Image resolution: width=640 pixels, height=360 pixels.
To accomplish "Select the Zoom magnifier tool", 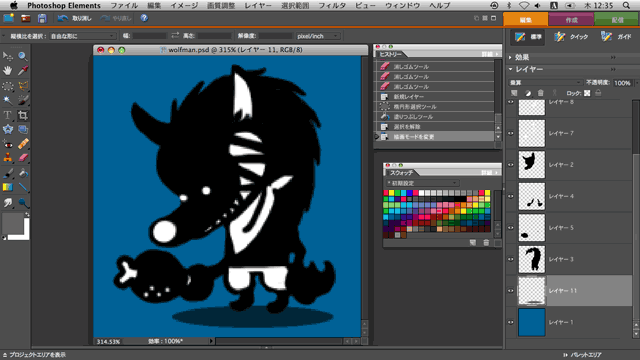I will pos(23,56).
